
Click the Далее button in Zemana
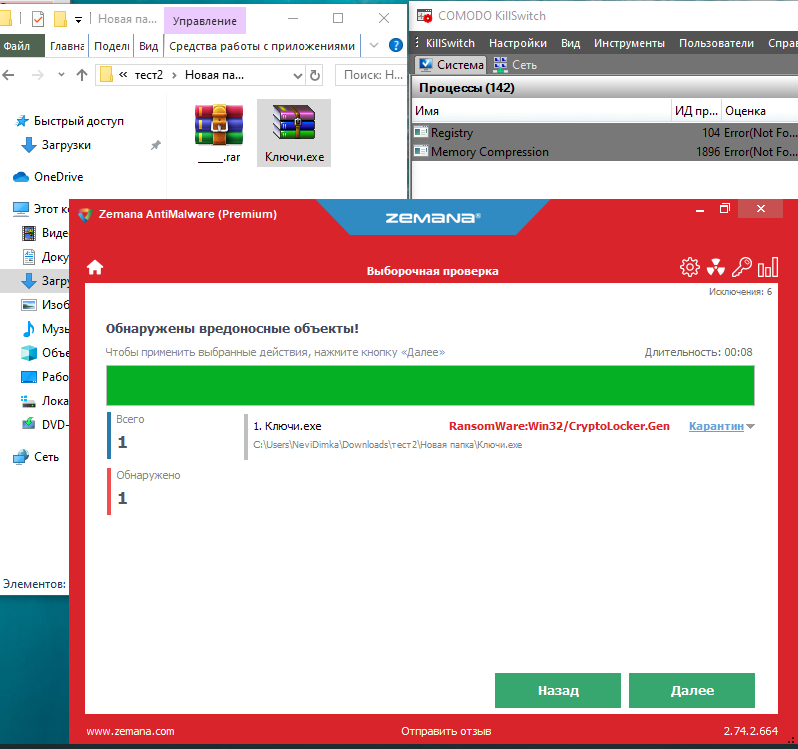point(692,690)
